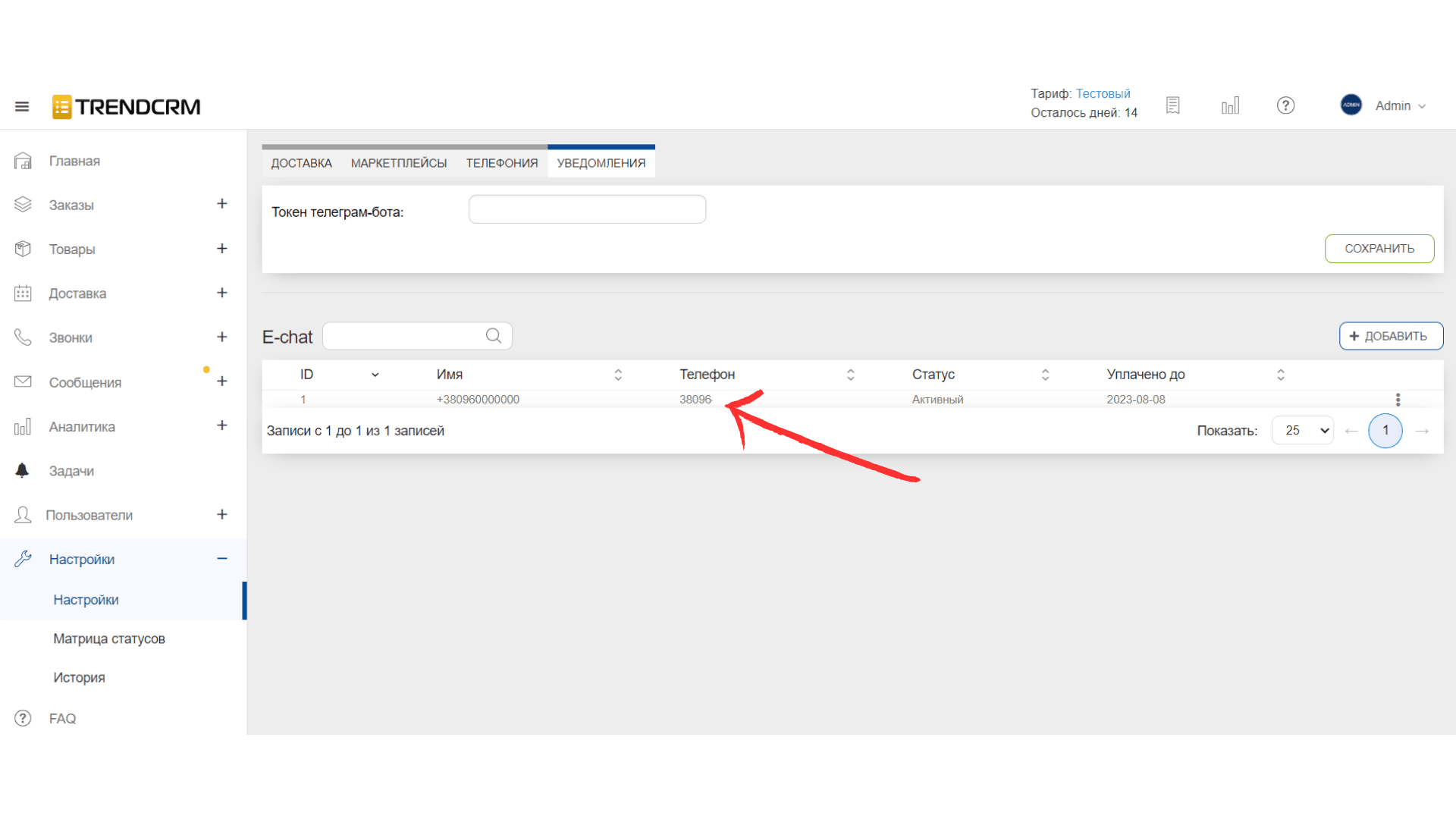Viewport: 1456px width, 819px height.
Task: Click the Доставка calendar icon
Action: [x=23, y=293]
